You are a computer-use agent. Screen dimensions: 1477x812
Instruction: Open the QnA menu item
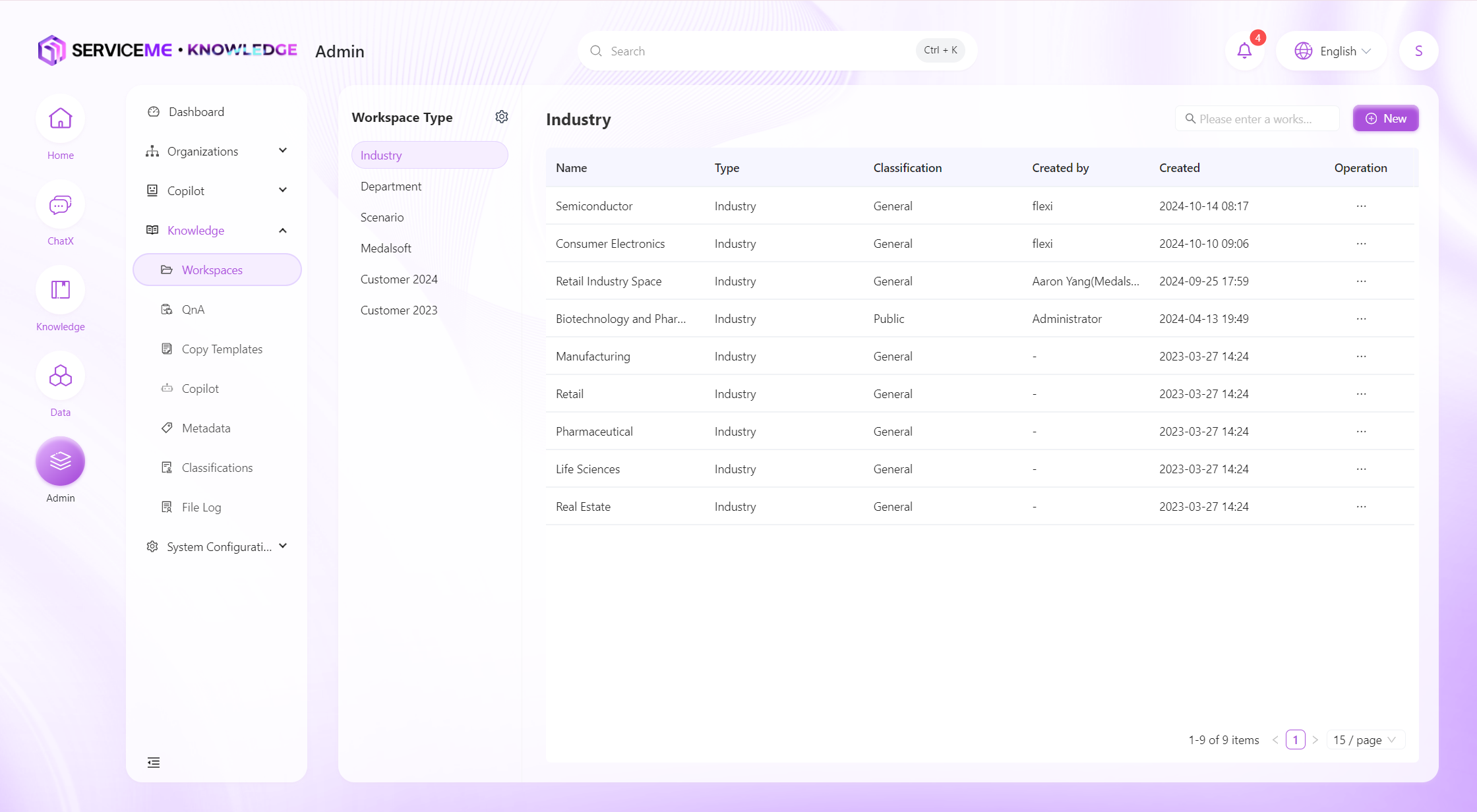pos(216,309)
